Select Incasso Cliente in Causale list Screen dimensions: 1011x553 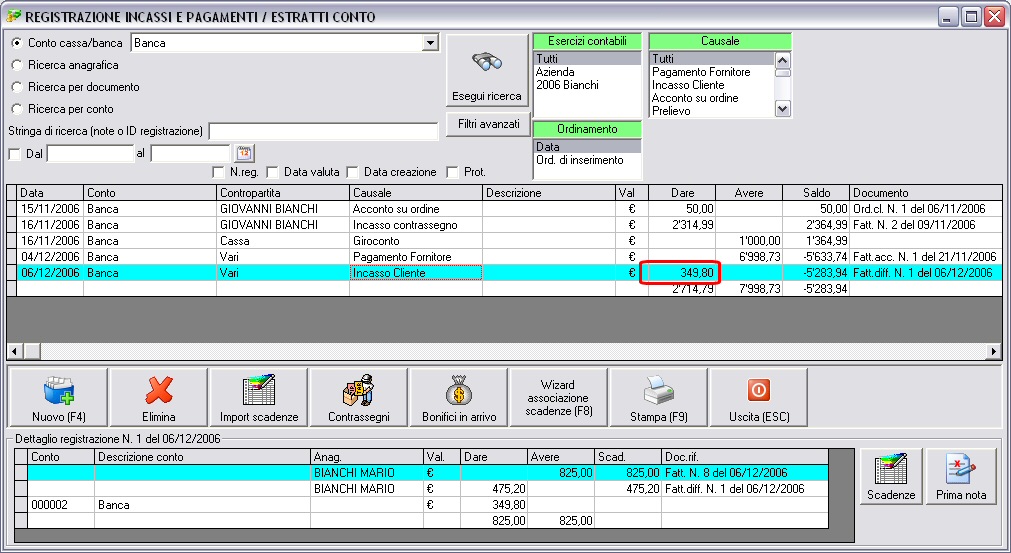tap(712, 85)
